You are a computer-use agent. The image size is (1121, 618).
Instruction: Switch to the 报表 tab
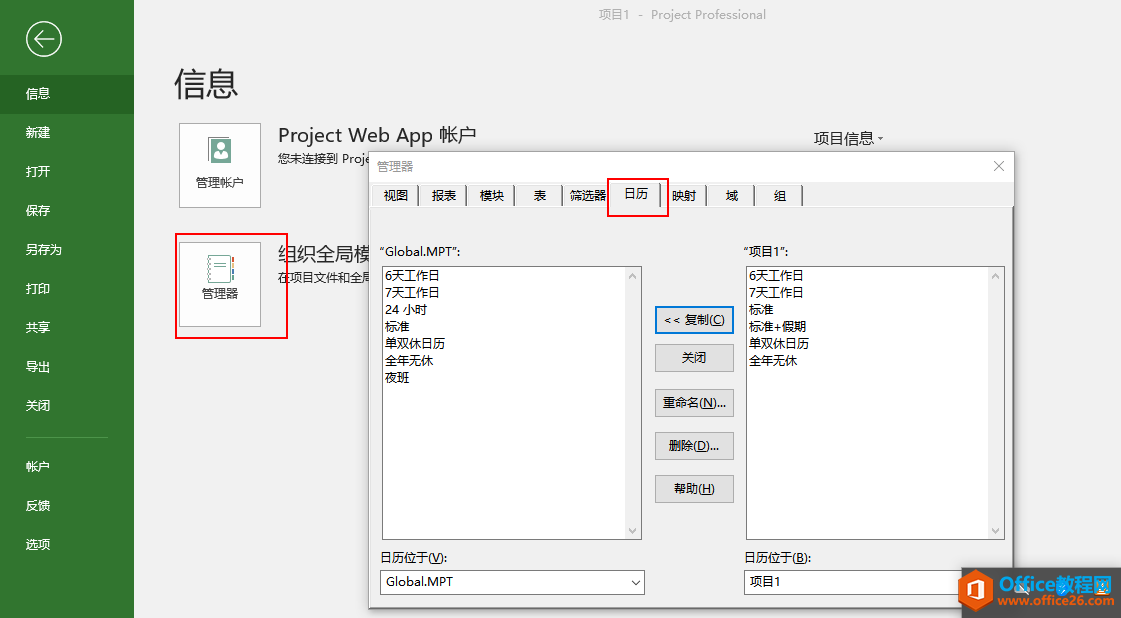442,196
